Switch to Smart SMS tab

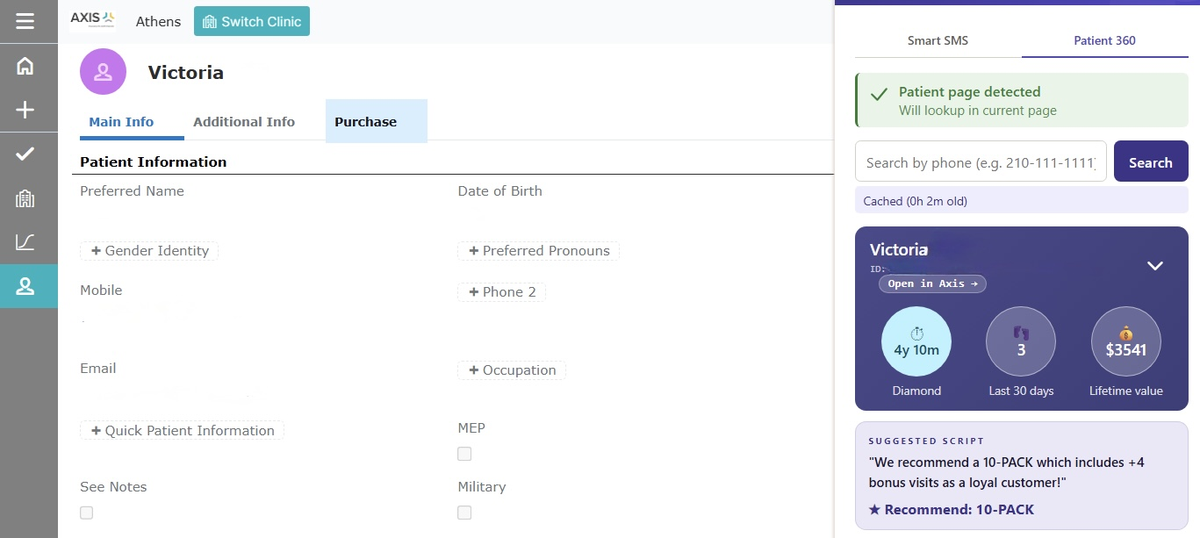coord(938,41)
